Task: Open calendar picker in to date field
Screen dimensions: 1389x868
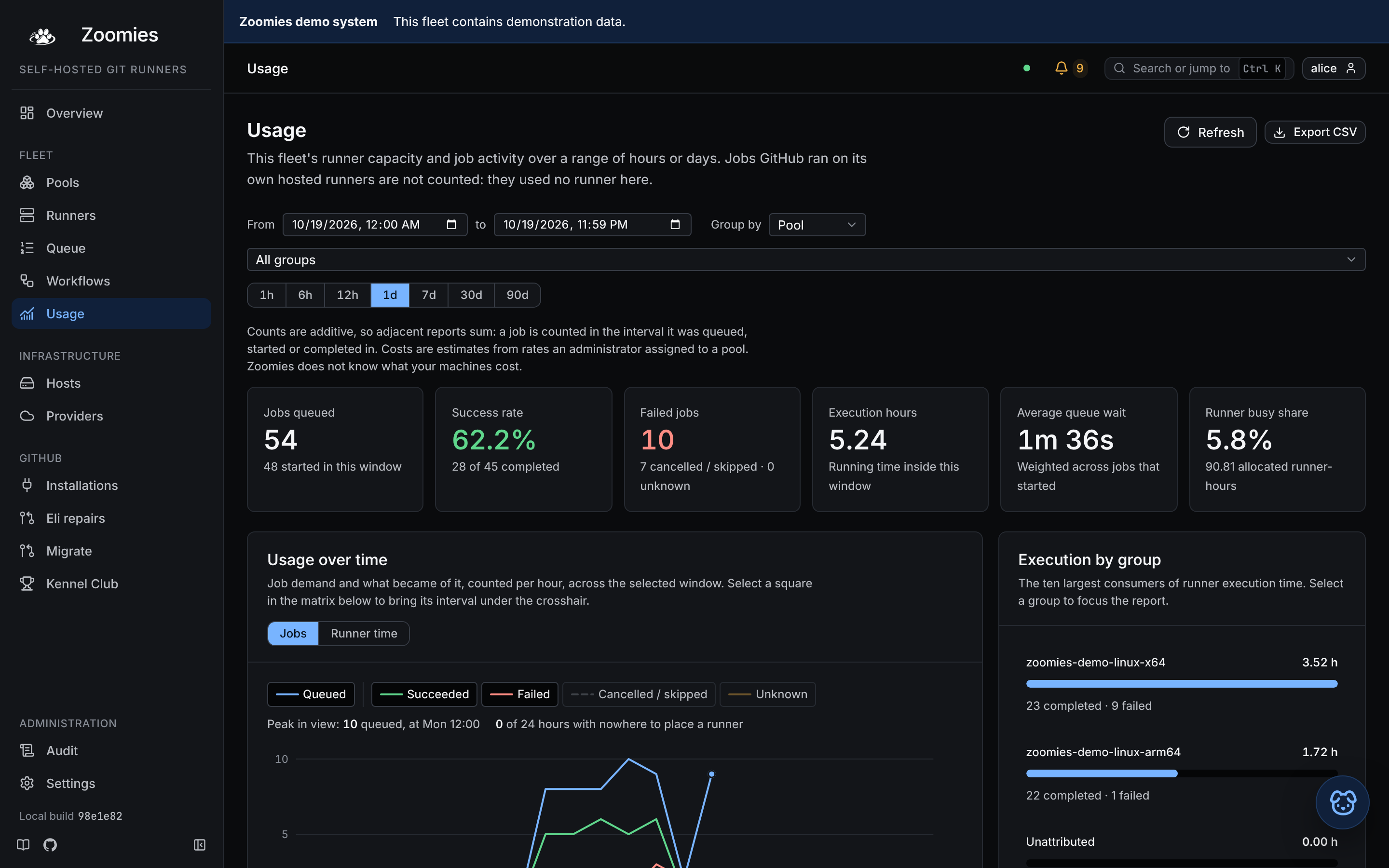Action: [x=675, y=224]
